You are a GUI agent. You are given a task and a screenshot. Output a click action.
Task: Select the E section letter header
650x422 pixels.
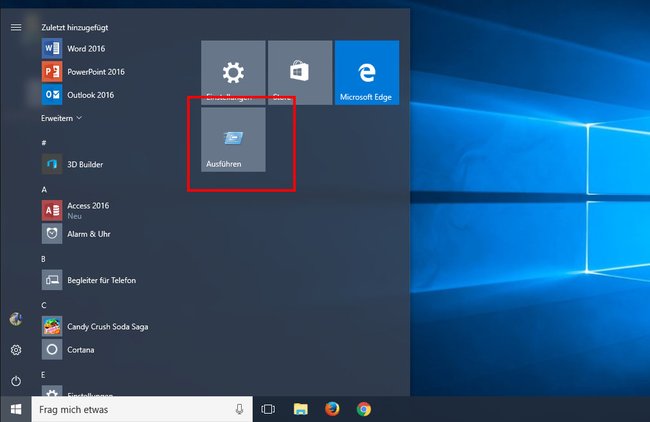pos(43,375)
